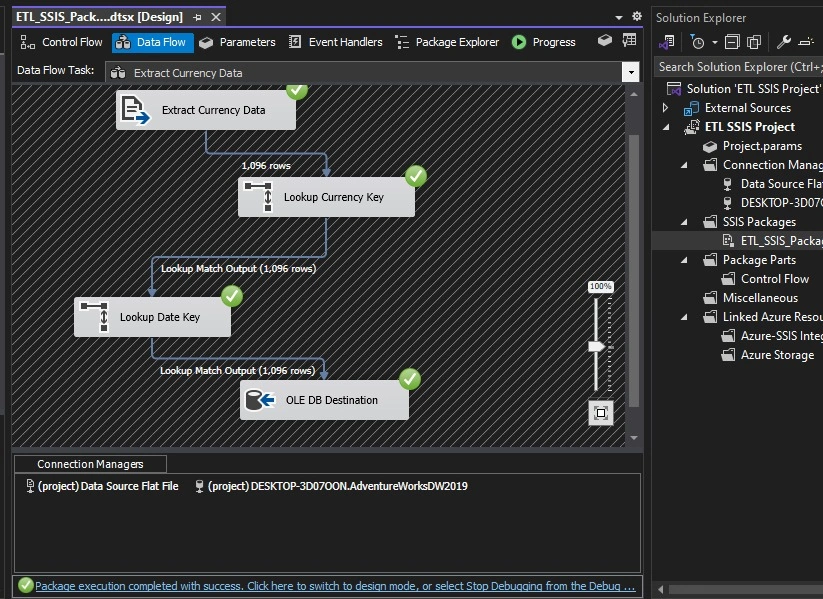
Task: Open the Event Handlers tab
Action: tap(336, 42)
